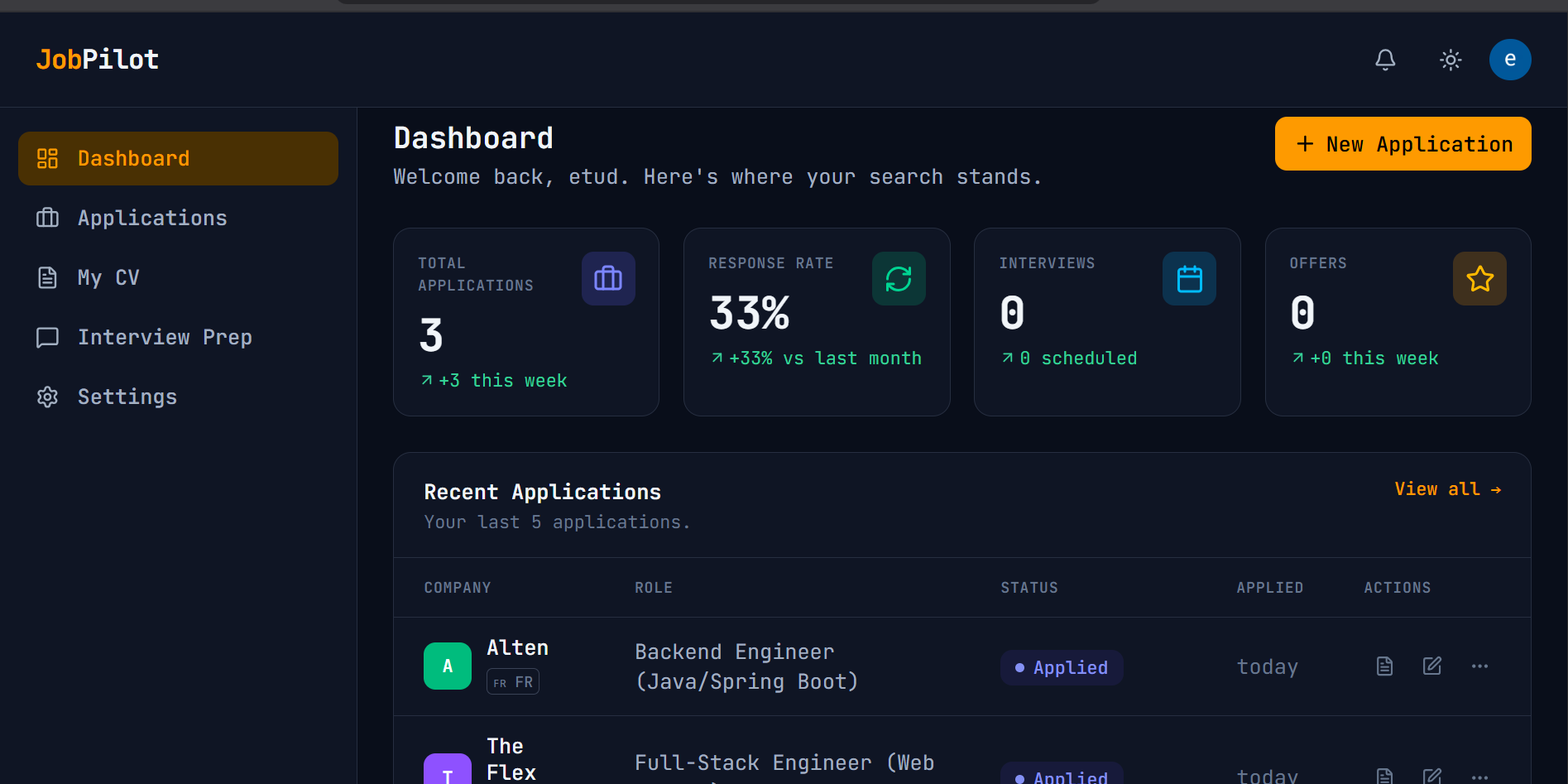The width and height of the screenshot is (1568, 784).
Task: Click the Recent Applications heading
Action: coord(543,492)
